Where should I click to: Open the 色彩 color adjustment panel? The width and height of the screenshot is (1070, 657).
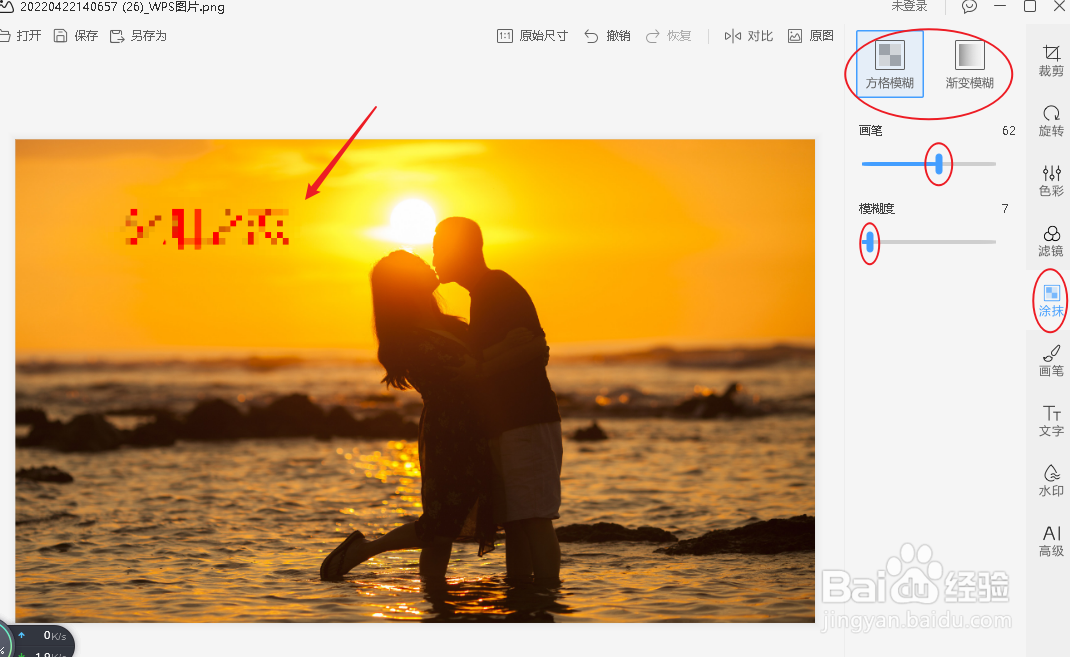click(x=1051, y=181)
